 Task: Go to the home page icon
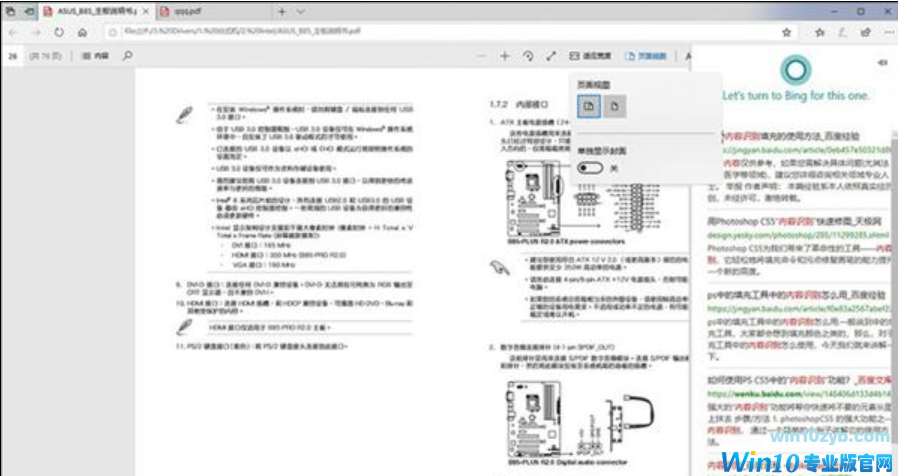pos(82,33)
